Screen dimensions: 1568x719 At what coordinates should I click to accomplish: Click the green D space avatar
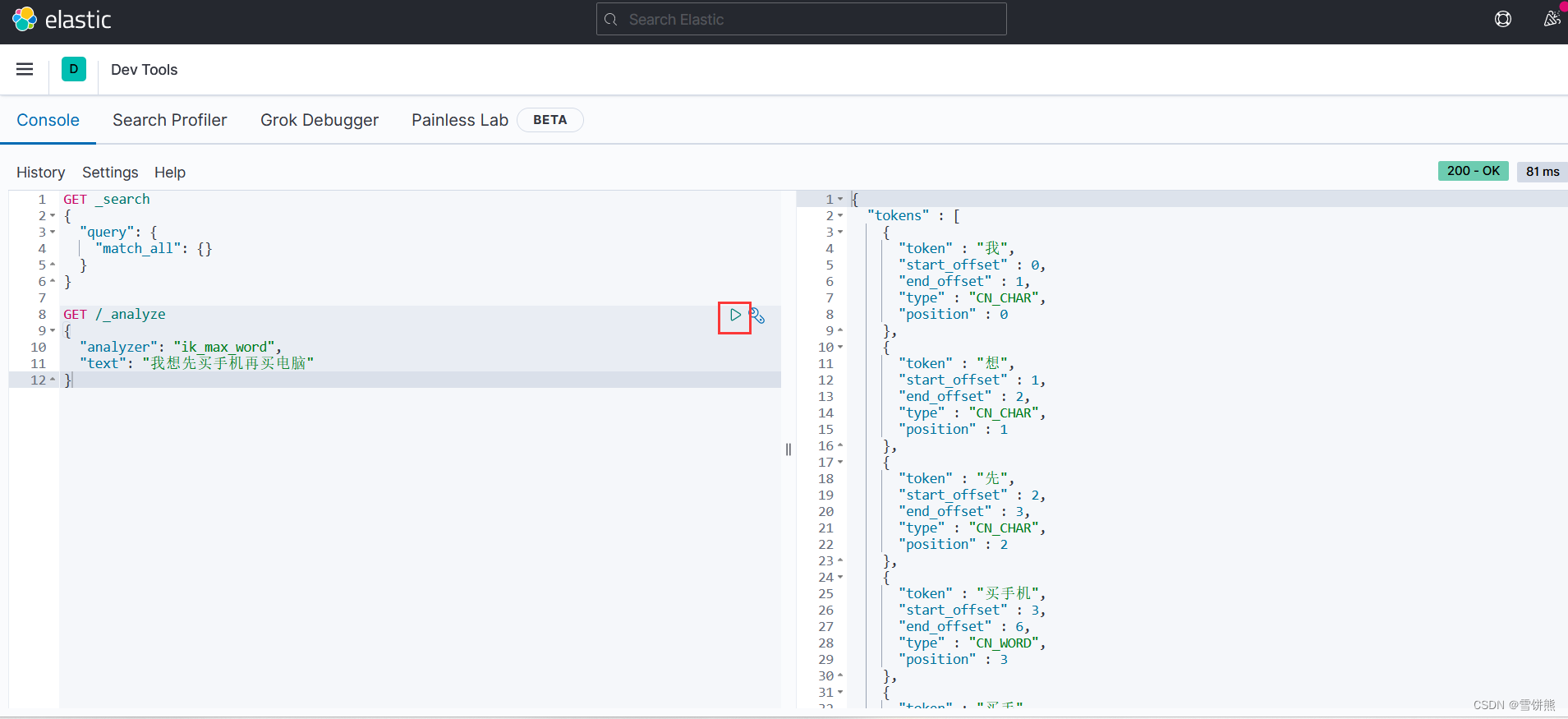click(x=74, y=69)
